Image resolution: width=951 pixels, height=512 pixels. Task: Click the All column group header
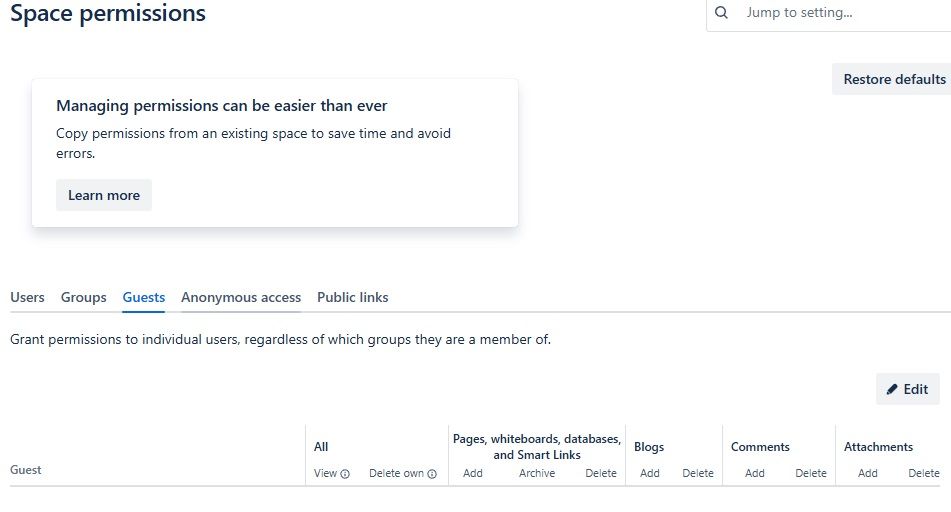click(x=321, y=447)
